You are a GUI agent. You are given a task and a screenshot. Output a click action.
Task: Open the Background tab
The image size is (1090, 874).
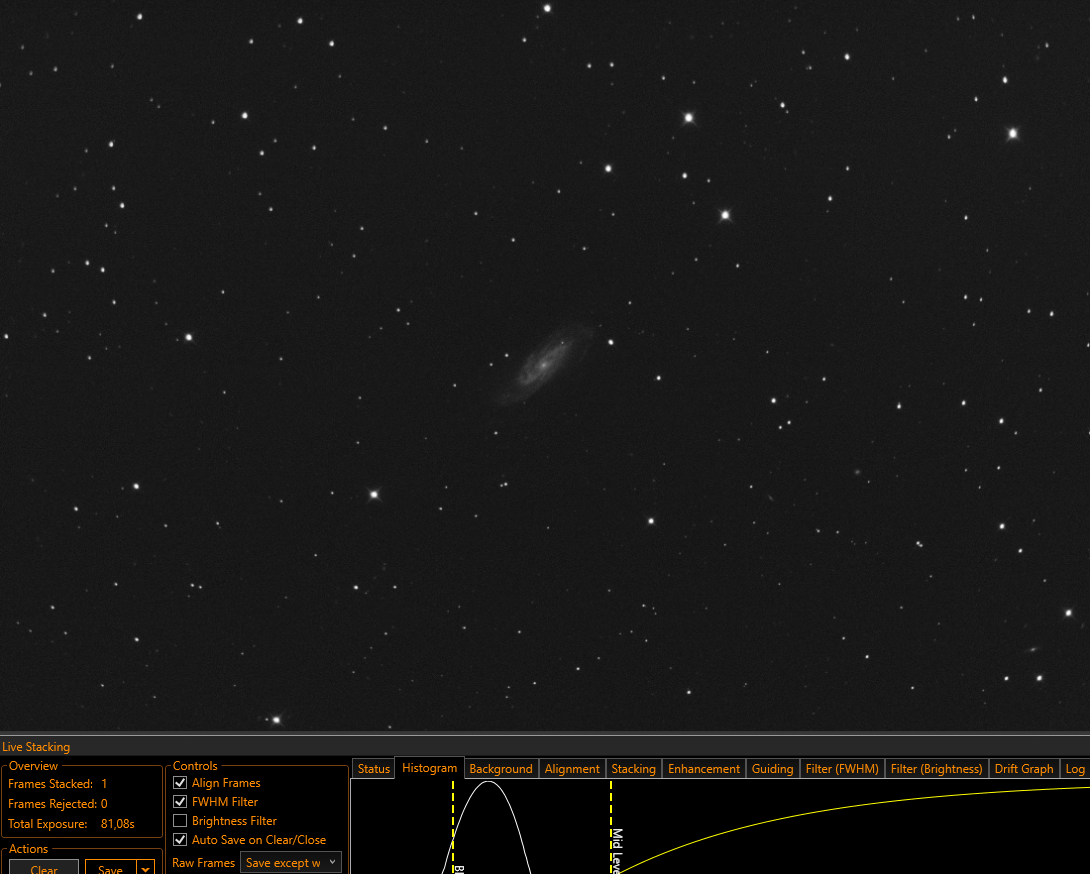[501, 769]
